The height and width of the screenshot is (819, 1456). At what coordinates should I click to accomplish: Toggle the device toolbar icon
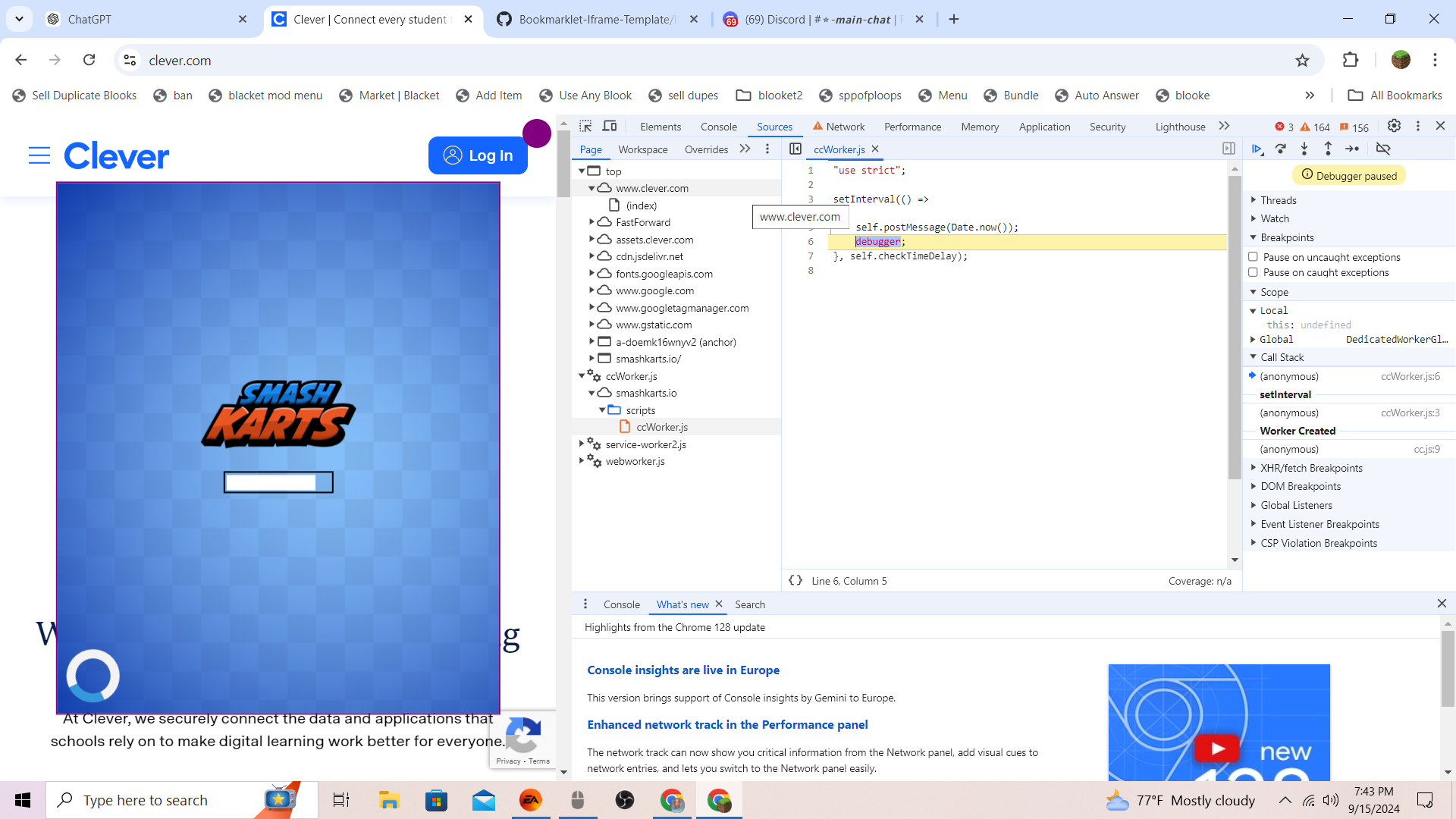tap(610, 127)
